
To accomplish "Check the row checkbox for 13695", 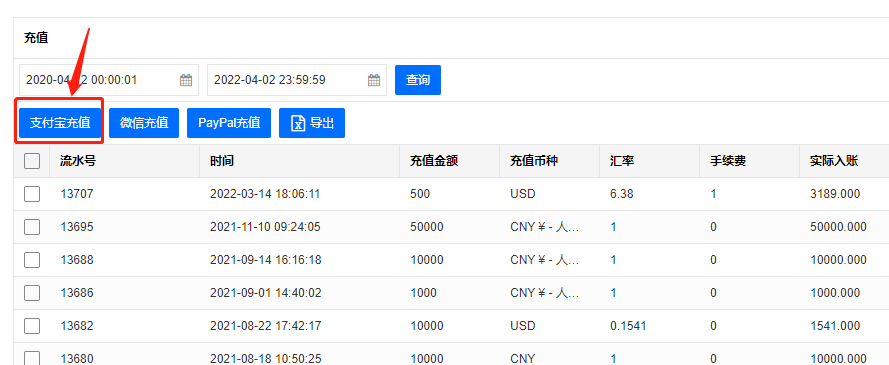I will point(32,227).
